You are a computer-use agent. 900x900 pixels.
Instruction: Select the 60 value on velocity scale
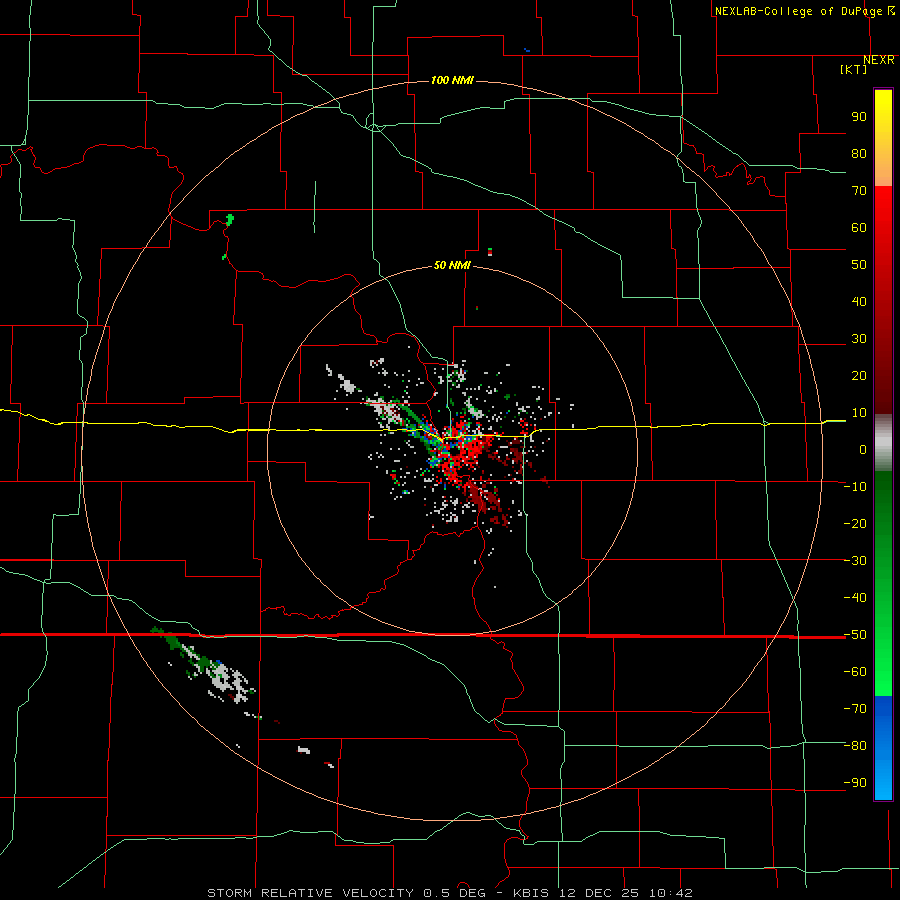tap(859, 228)
